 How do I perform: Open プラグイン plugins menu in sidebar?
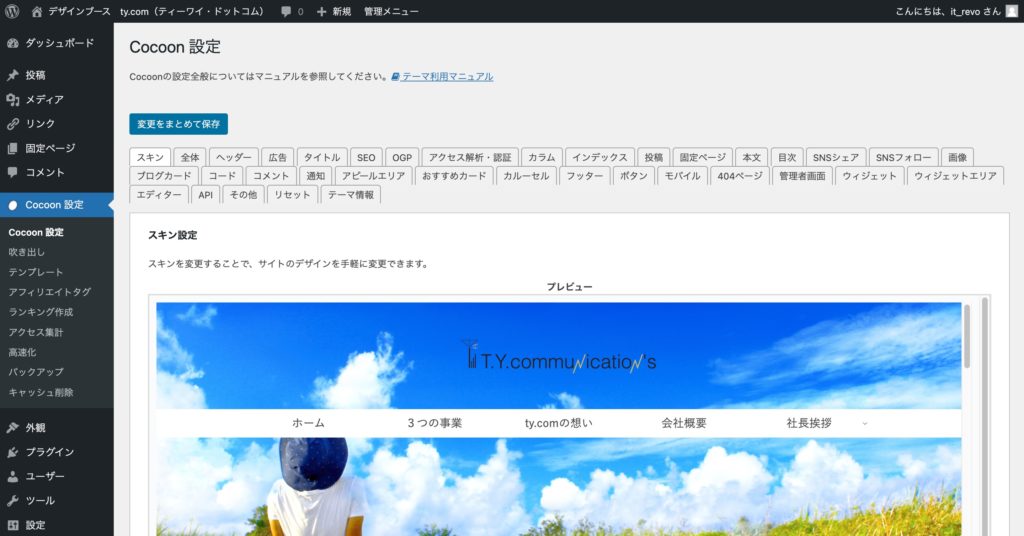[x=49, y=452]
